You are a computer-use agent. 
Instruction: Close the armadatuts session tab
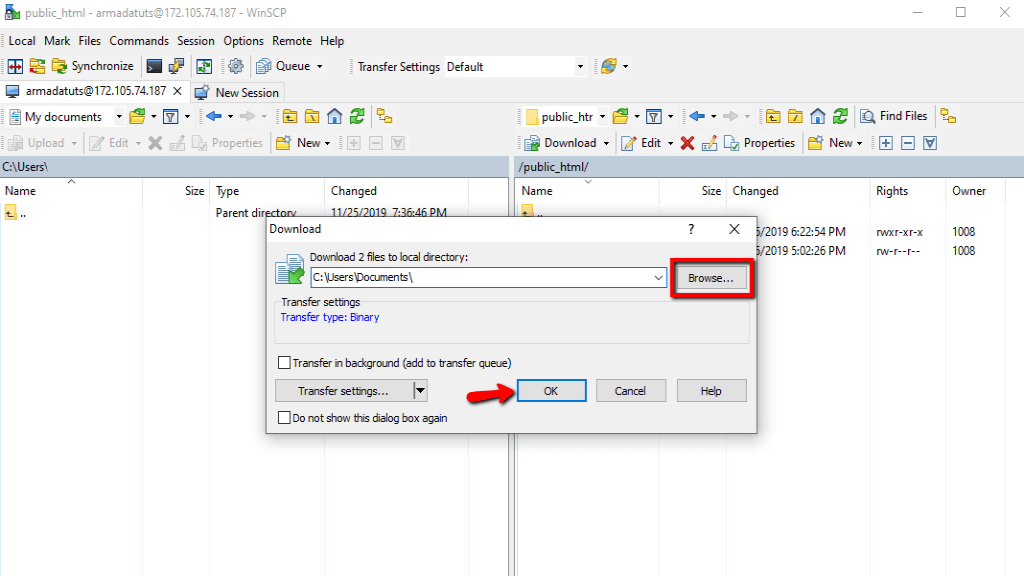[177, 91]
